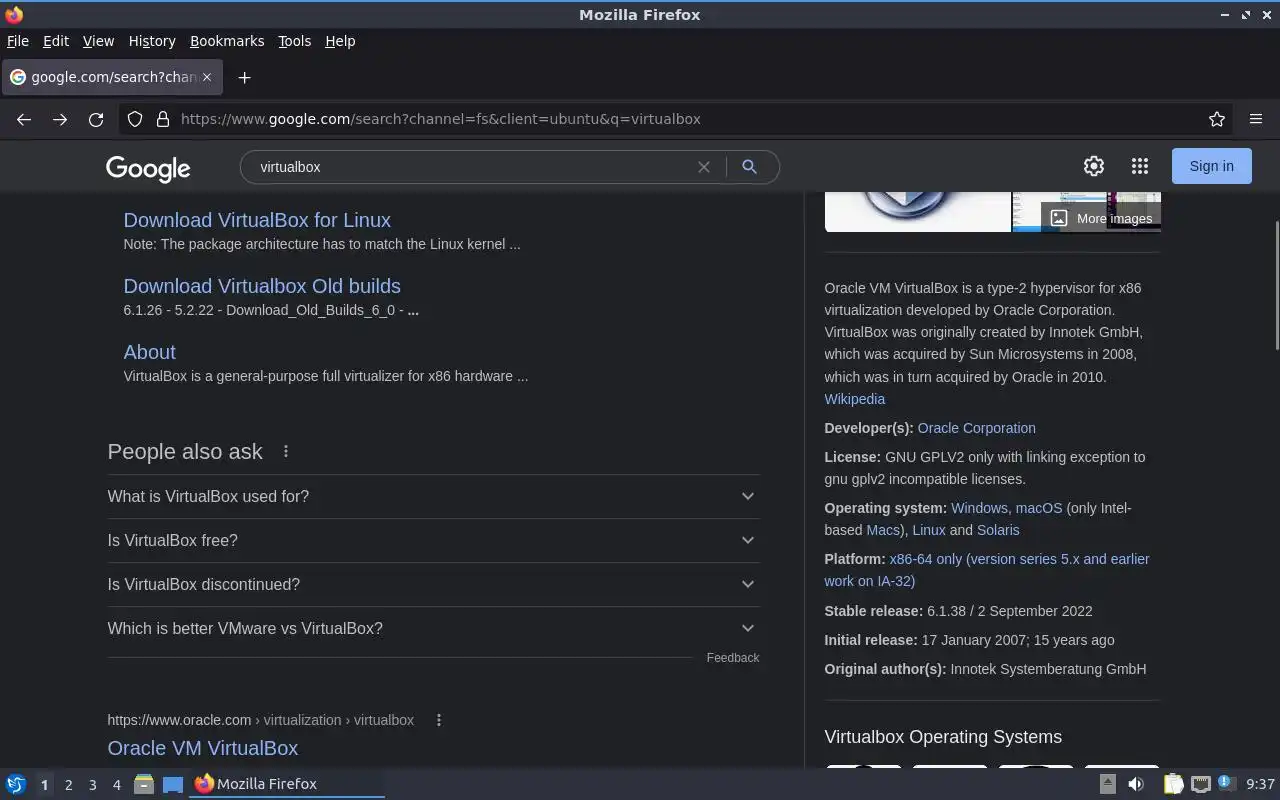The width and height of the screenshot is (1280, 800).
Task: Open the tracking protection shield icon
Action: click(x=135, y=119)
